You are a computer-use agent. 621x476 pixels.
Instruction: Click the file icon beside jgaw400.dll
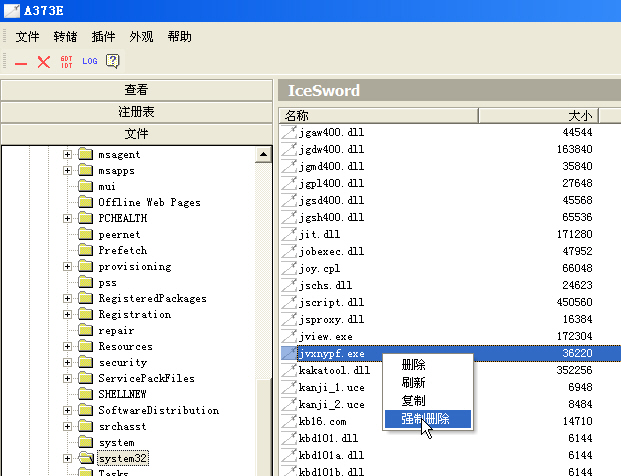[289, 132]
